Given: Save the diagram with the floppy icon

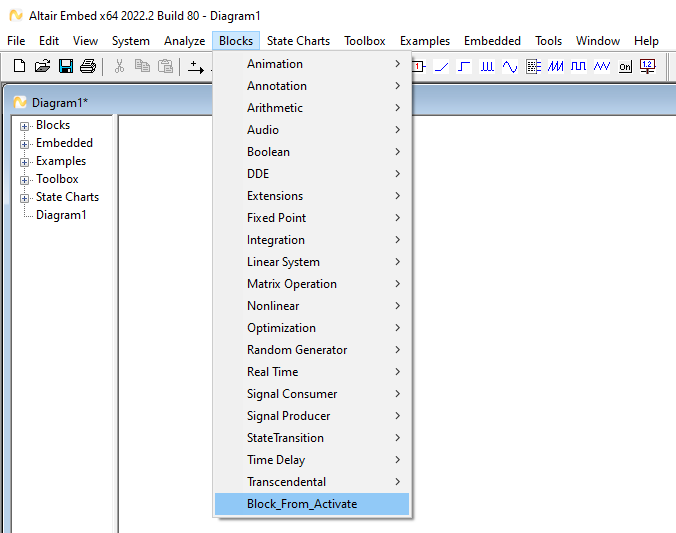Looking at the screenshot, I should point(65,66).
